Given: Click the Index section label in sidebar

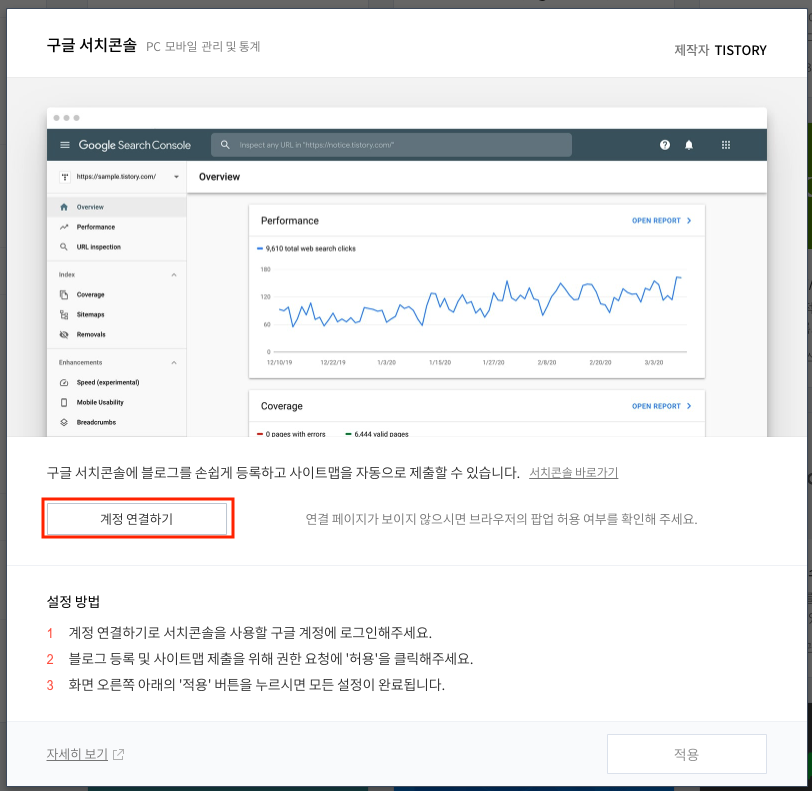Looking at the screenshot, I should (x=67, y=275).
